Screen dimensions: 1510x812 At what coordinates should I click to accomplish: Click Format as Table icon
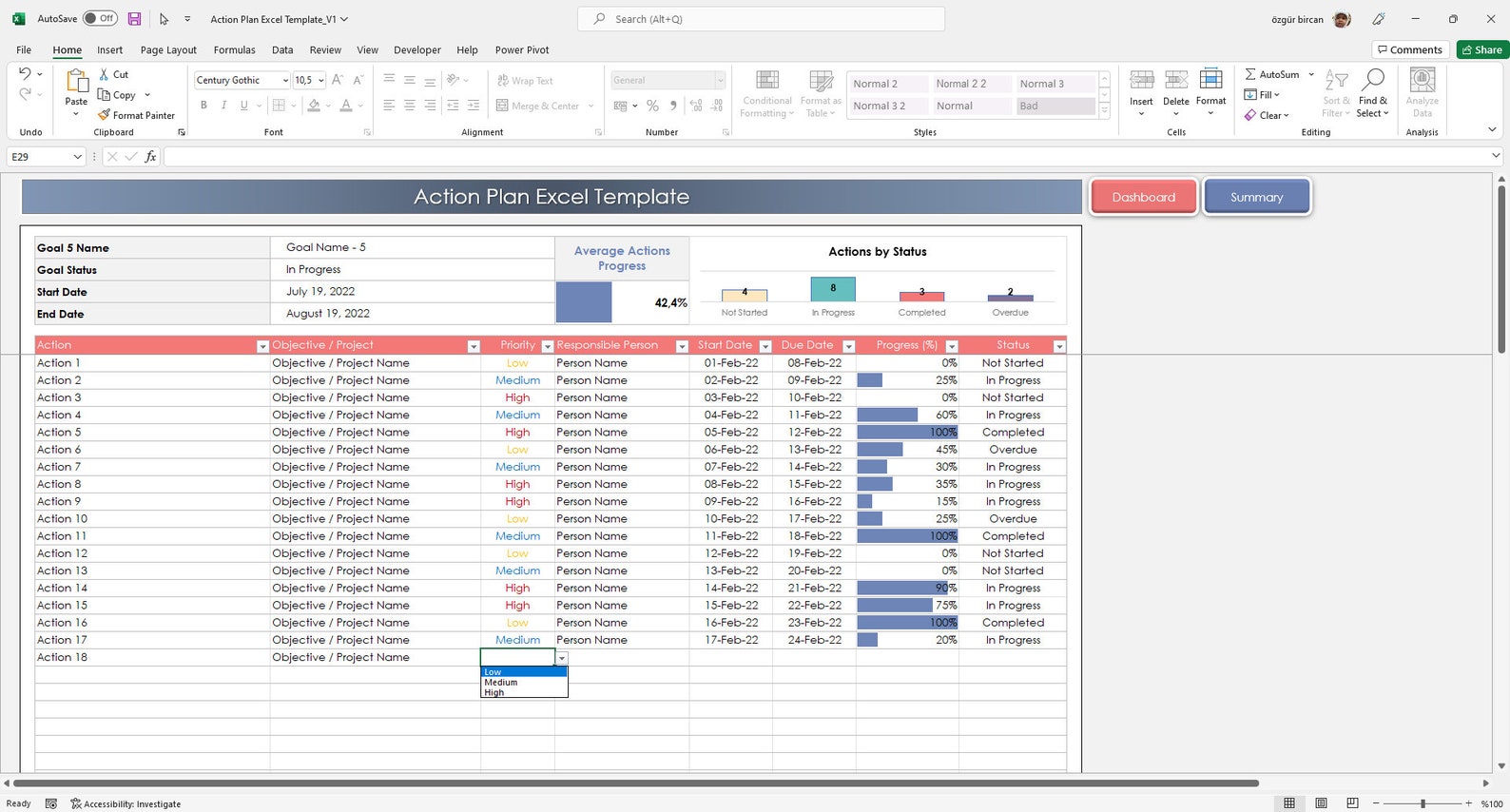click(x=821, y=81)
